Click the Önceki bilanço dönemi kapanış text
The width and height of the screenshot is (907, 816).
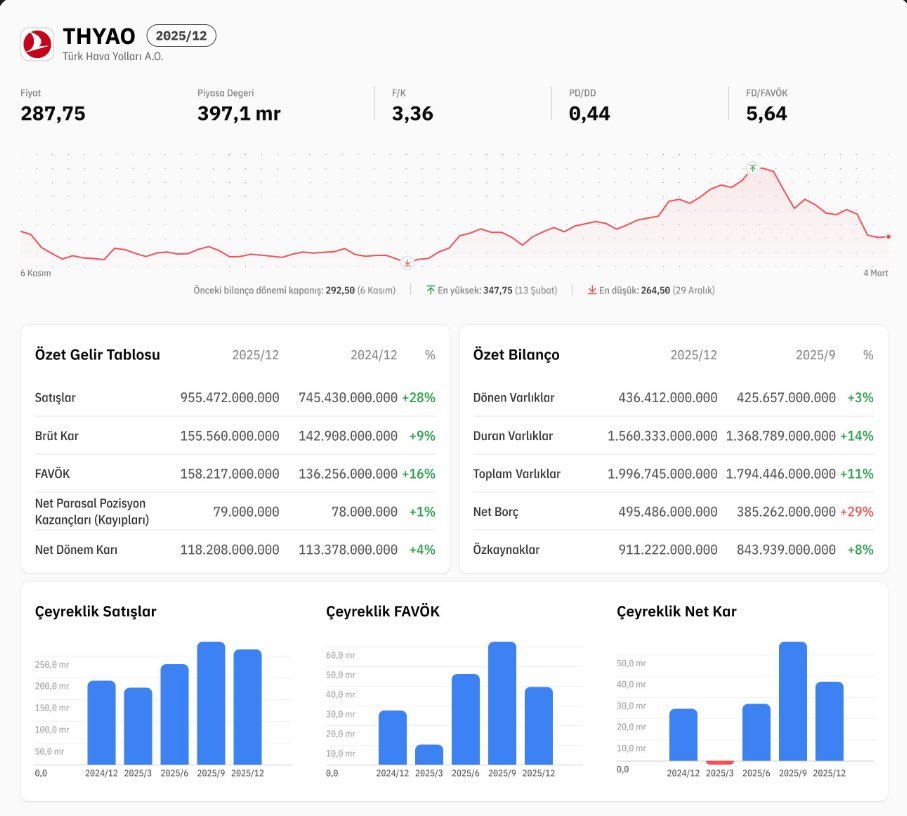pos(294,290)
